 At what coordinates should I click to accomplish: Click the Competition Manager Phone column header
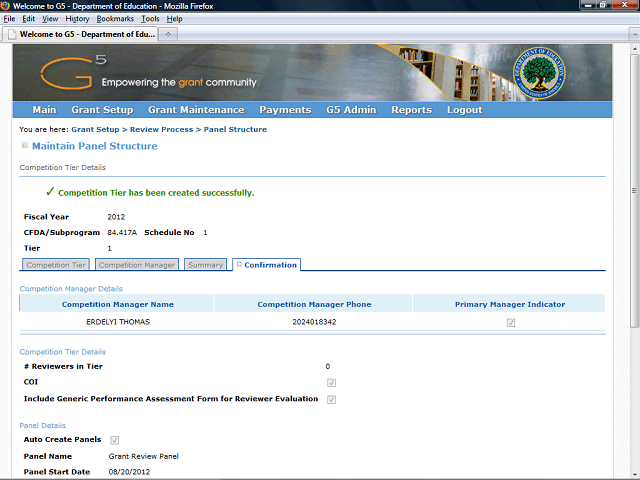coord(314,304)
